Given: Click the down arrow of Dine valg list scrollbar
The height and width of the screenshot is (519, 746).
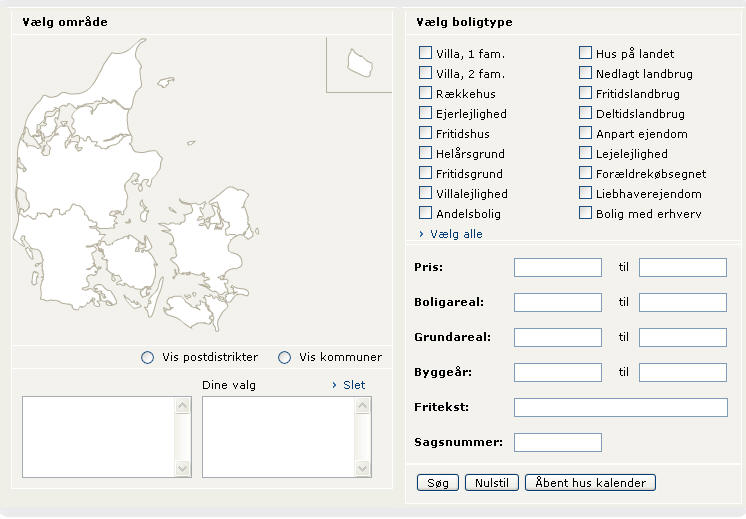Looking at the screenshot, I should (x=363, y=468).
